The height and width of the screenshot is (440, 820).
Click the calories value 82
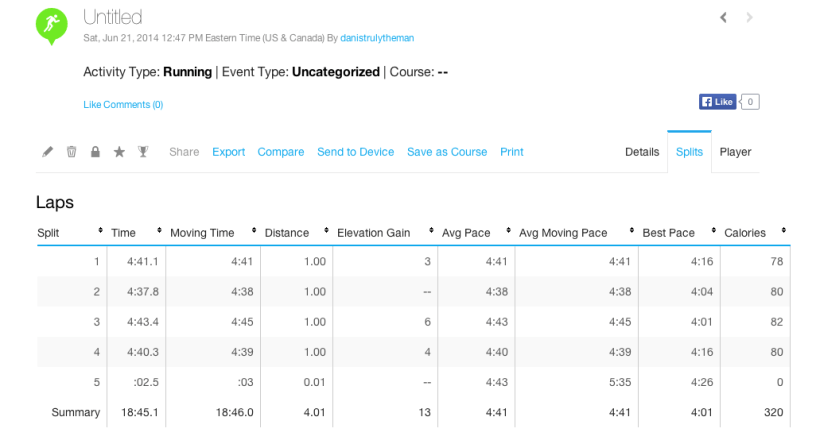coord(777,322)
